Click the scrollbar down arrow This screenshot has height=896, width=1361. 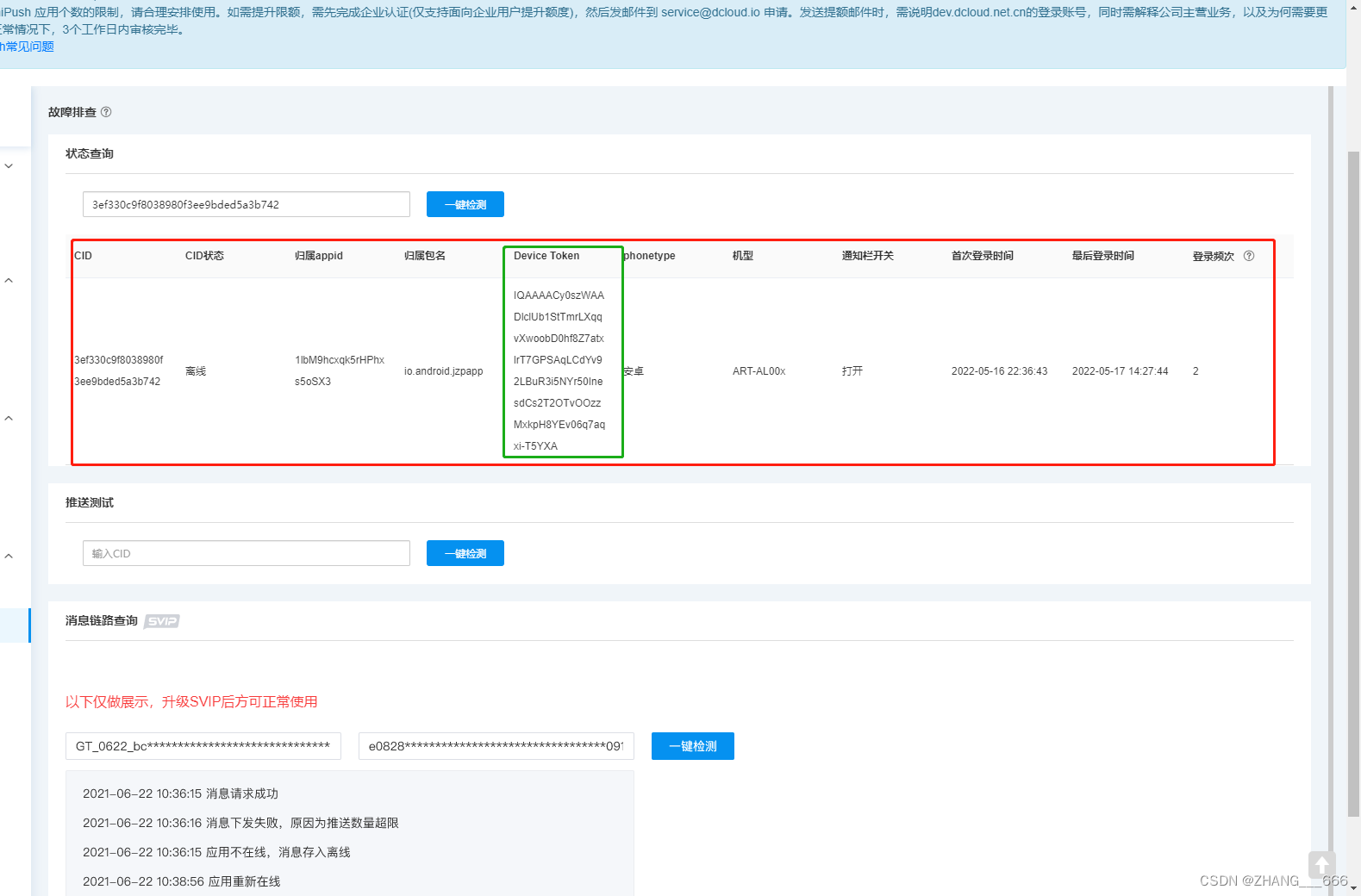coord(1353,887)
